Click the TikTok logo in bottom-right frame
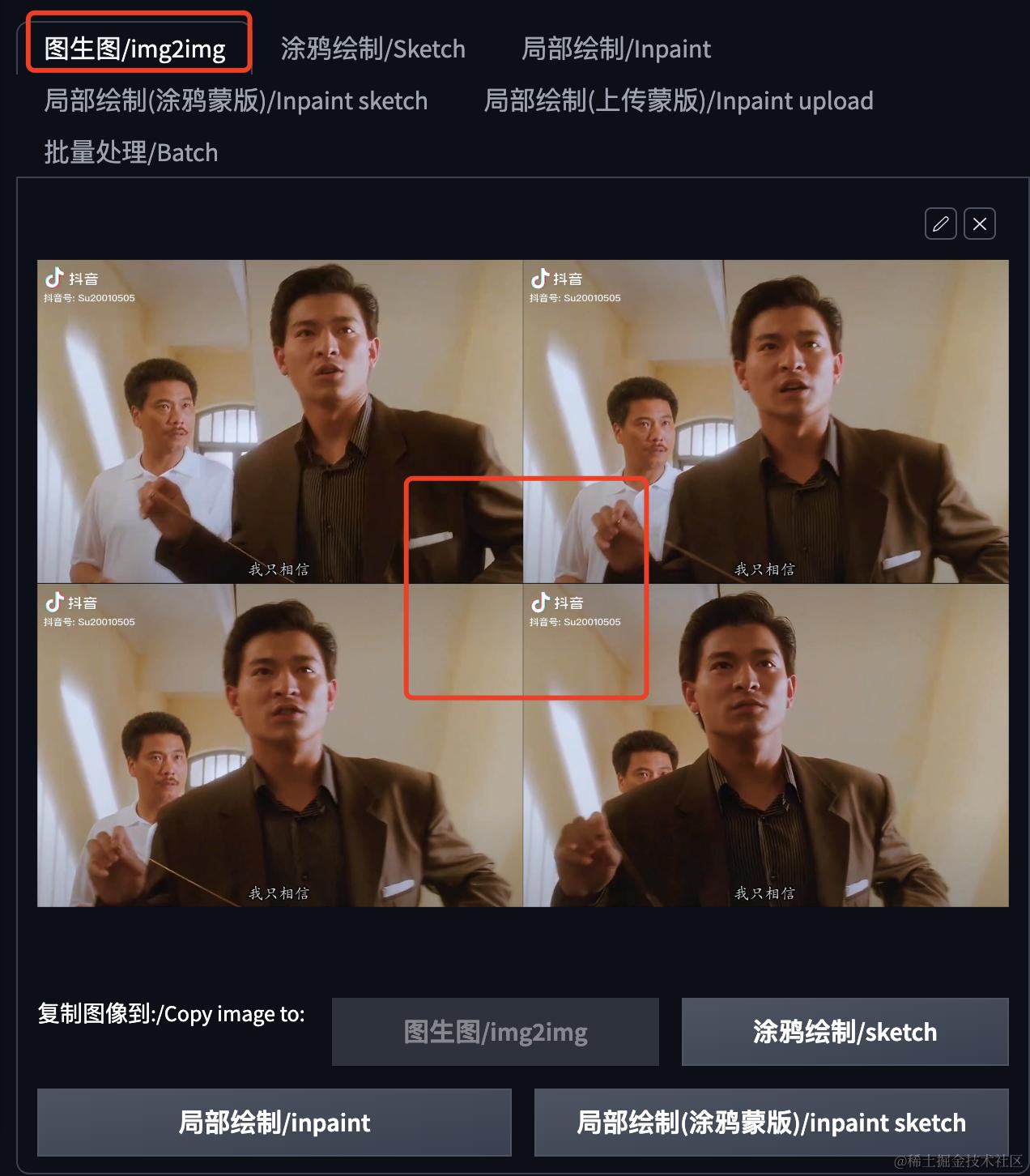1030x1176 pixels. tap(540, 602)
